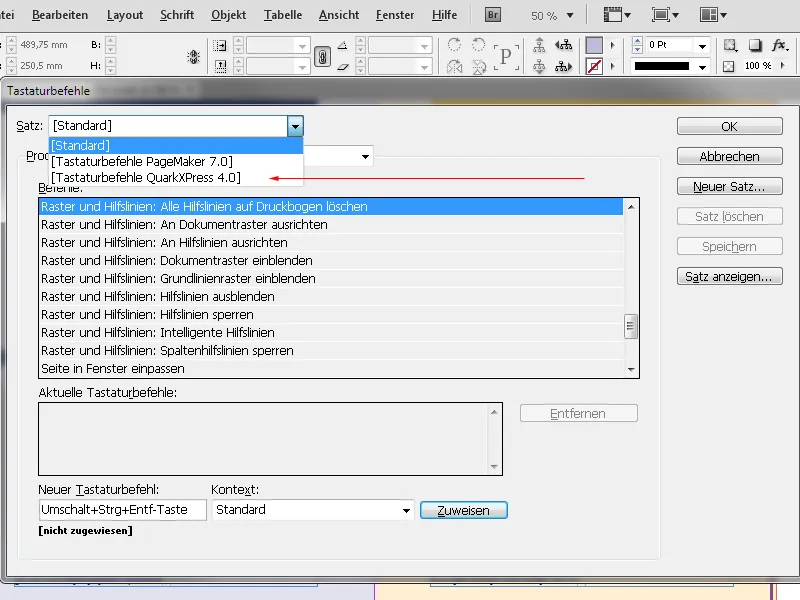This screenshot has height=600, width=800.
Task: Click the stroke color swatch with red slash
Action: (594, 66)
